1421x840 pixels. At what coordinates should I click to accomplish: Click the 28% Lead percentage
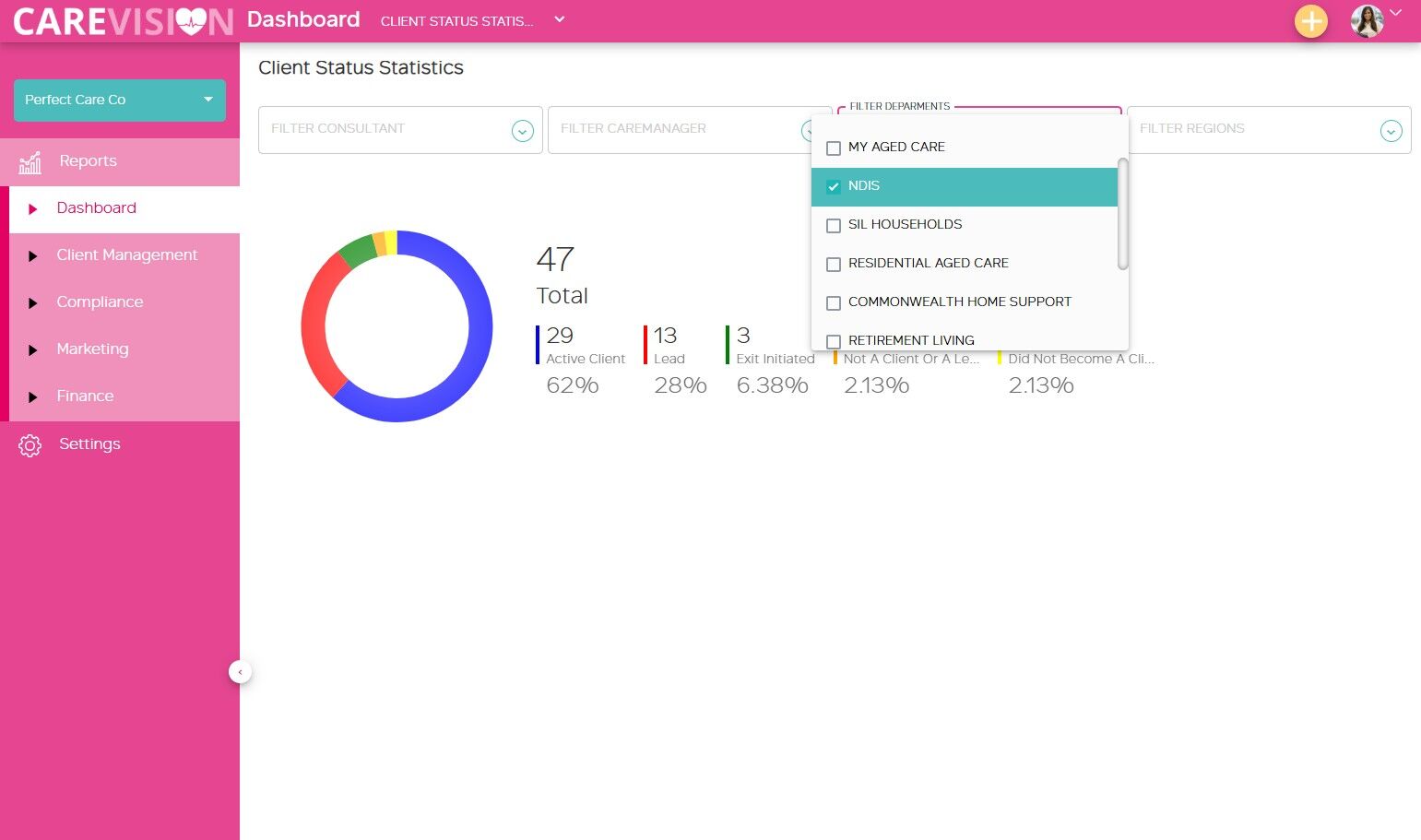(681, 385)
